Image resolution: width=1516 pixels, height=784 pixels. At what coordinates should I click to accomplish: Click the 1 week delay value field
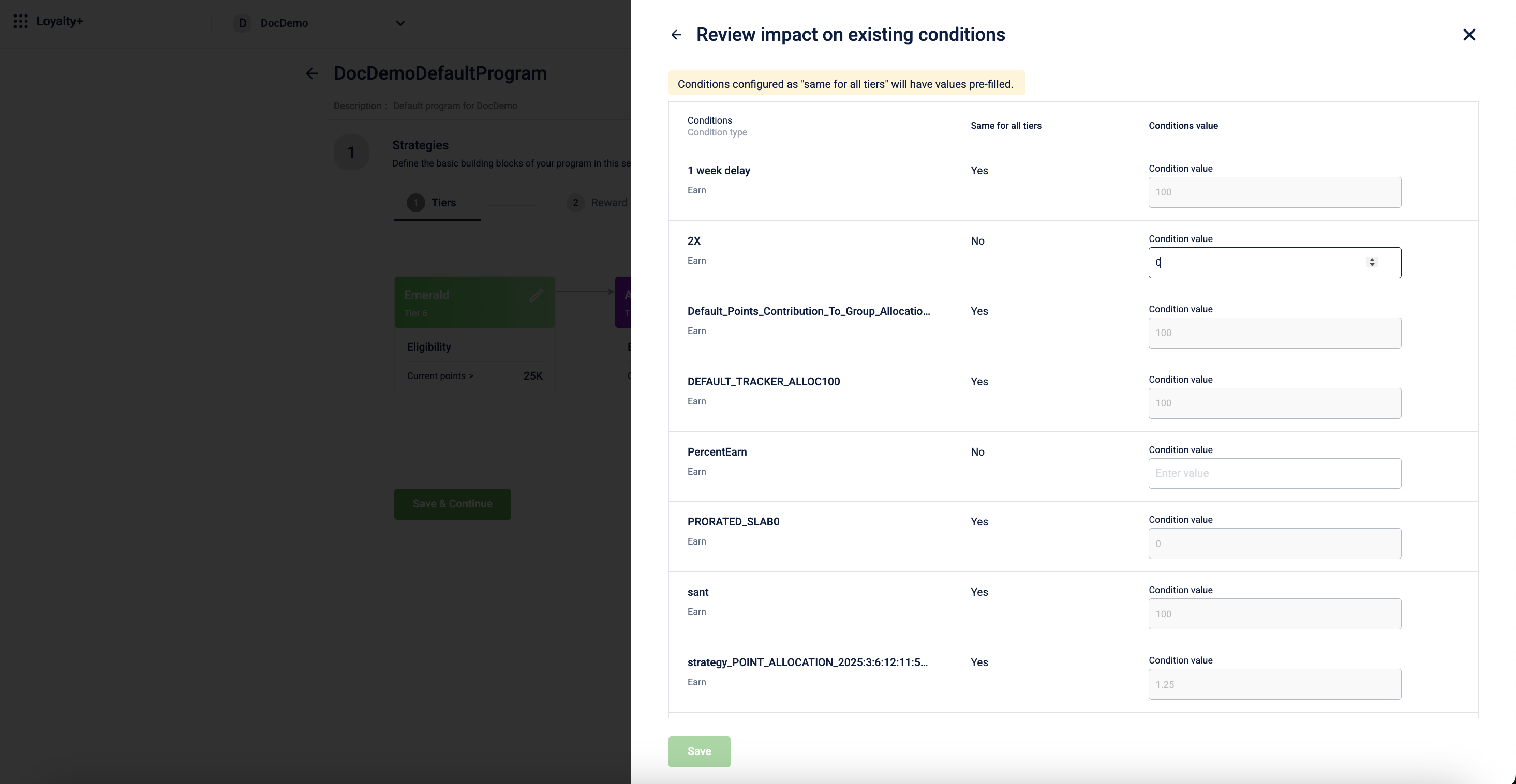point(1274,192)
